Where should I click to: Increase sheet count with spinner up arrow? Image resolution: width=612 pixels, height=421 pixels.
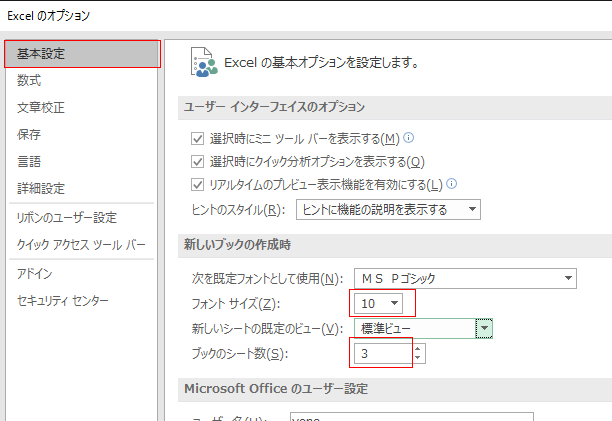(x=418, y=348)
